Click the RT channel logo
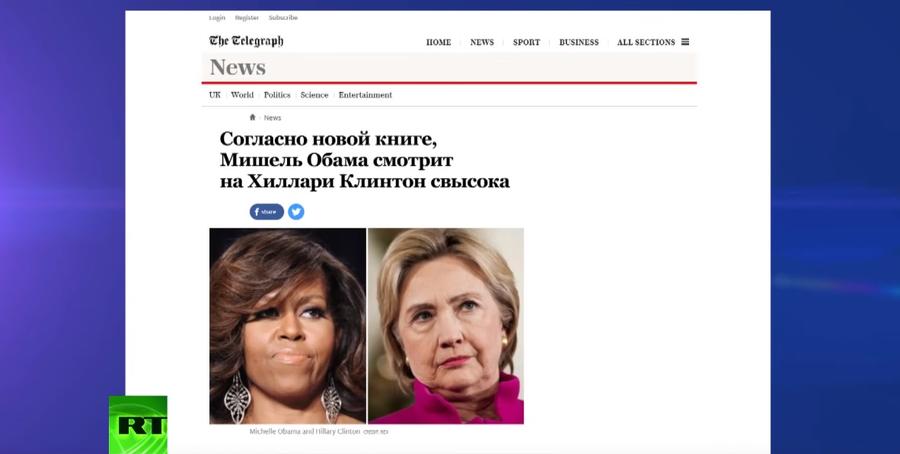 click(138, 425)
